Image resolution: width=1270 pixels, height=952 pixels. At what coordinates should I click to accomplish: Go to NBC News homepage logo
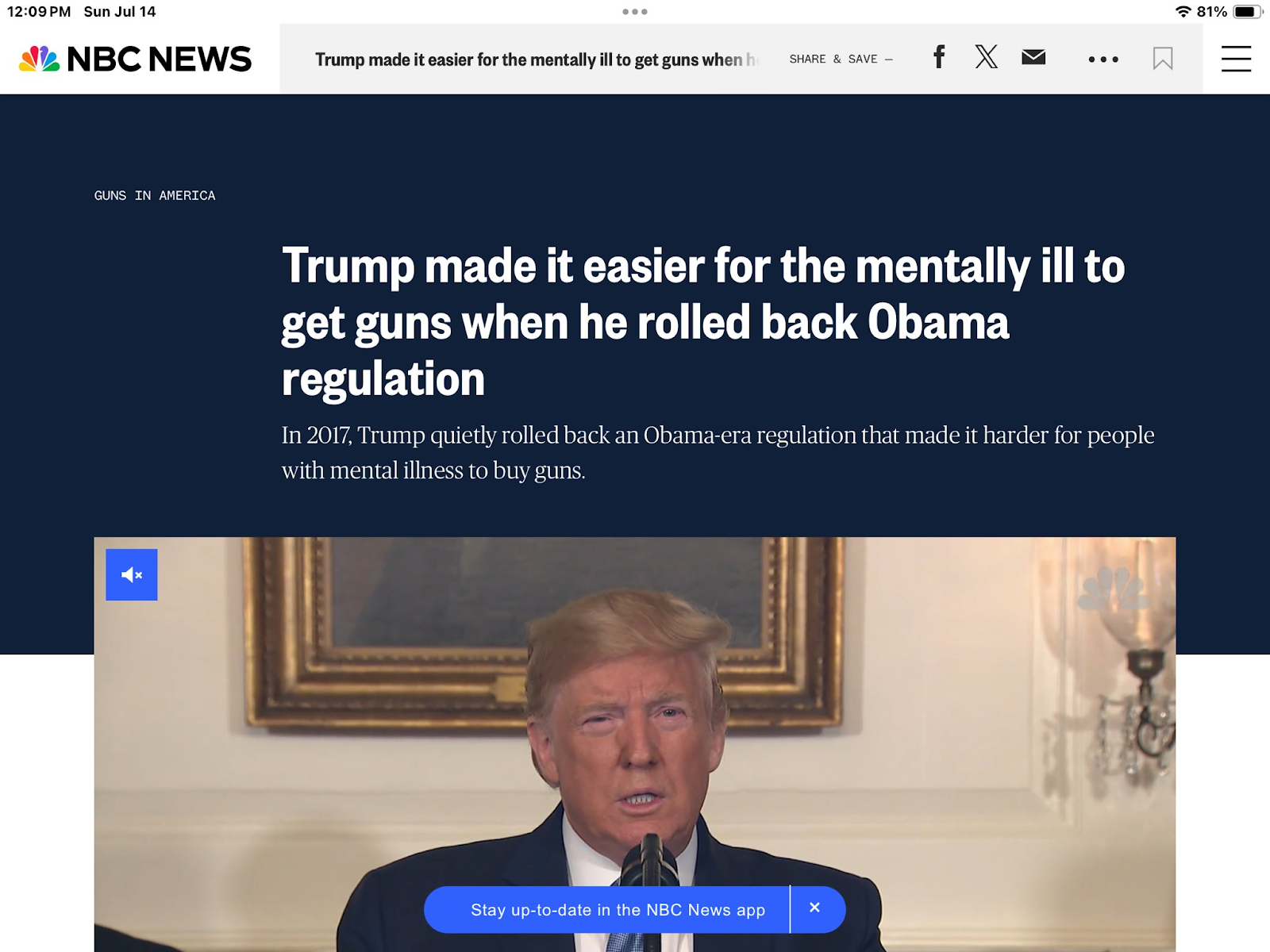click(135, 59)
